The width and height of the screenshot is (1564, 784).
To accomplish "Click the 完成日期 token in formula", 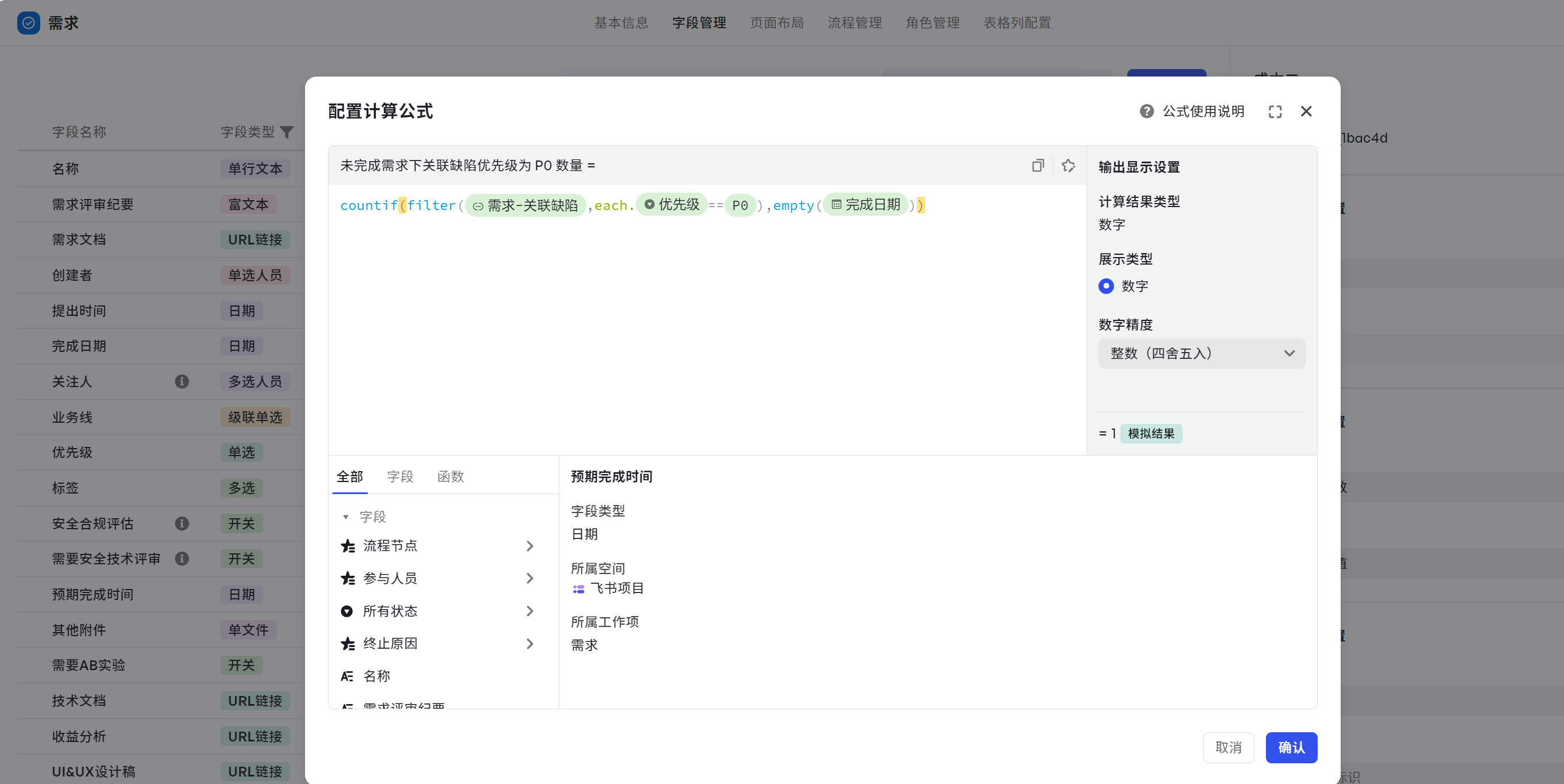I will [x=866, y=205].
